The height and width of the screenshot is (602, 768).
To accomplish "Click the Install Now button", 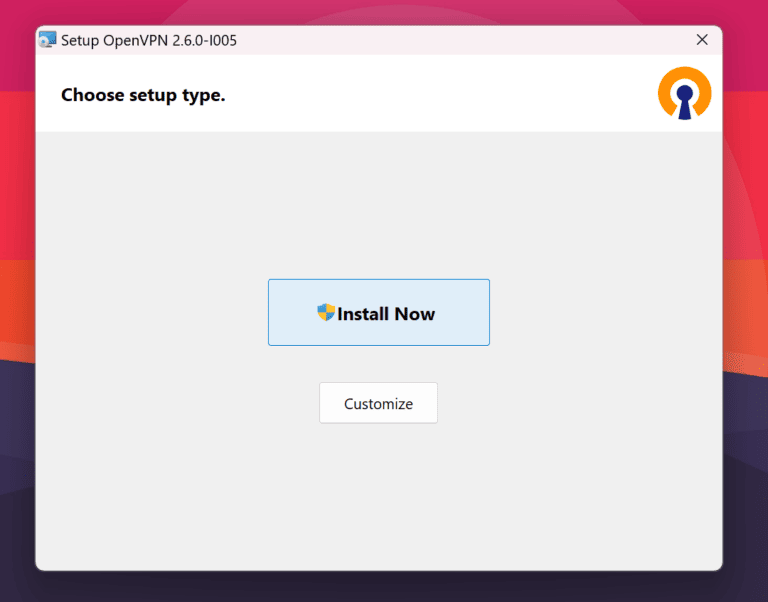I will (378, 312).
